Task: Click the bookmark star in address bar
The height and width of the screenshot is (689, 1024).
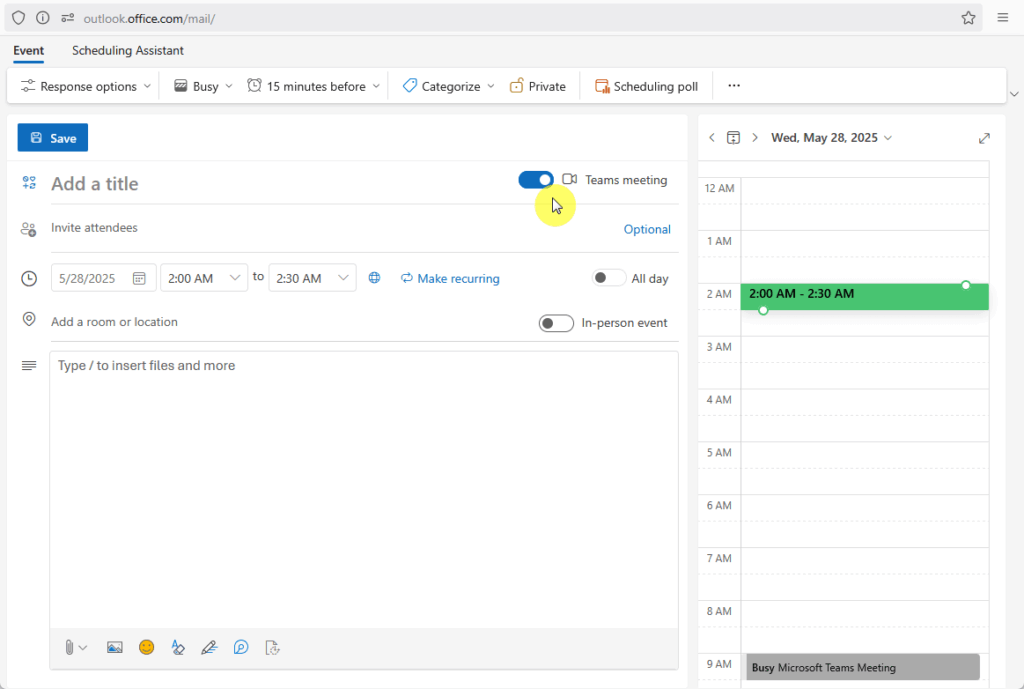Action: point(968,18)
